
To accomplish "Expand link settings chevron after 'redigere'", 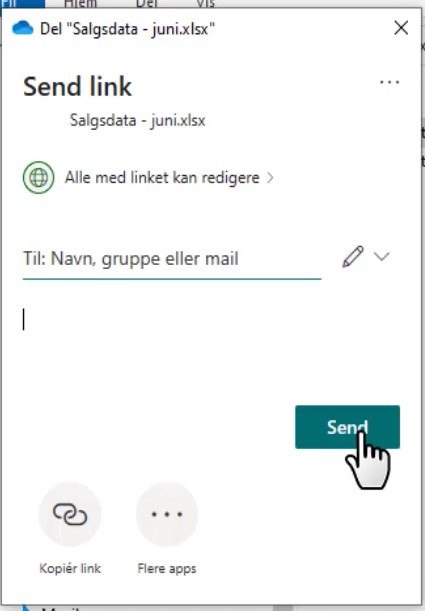I will [270, 178].
